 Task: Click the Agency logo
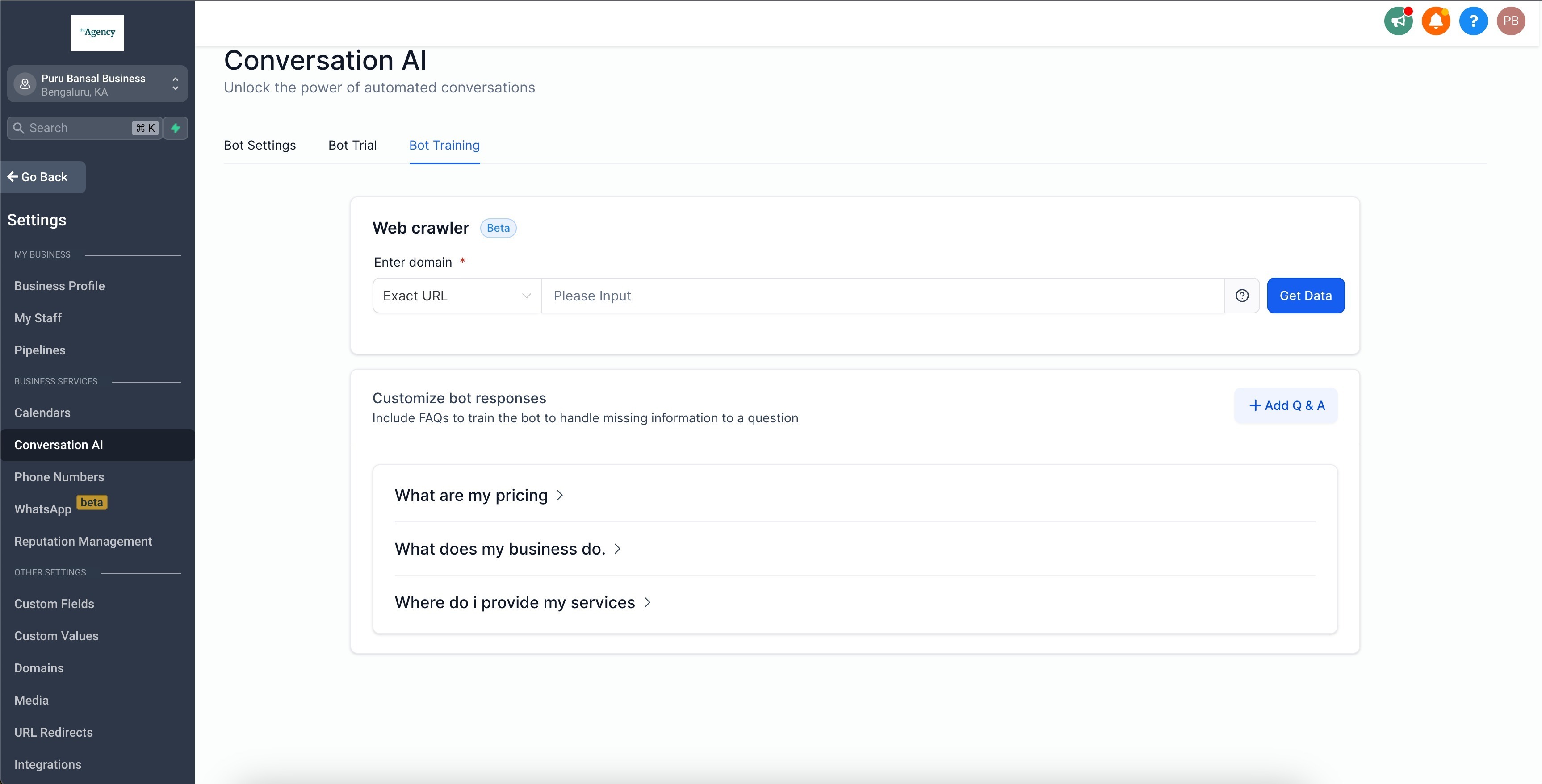click(97, 33)
